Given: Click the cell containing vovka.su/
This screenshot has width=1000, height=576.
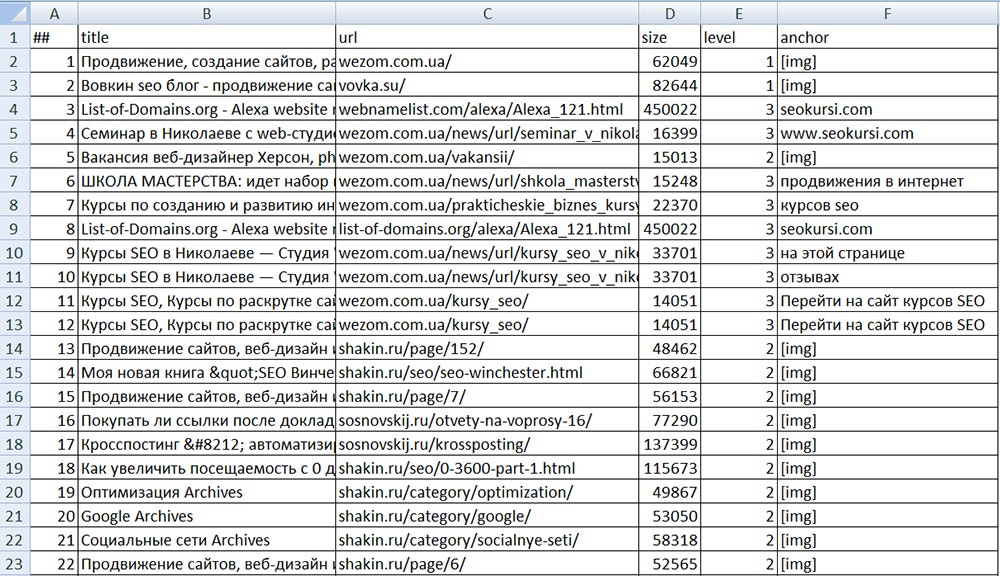Looking at the screenshot, I should click(x=487, y=85).
